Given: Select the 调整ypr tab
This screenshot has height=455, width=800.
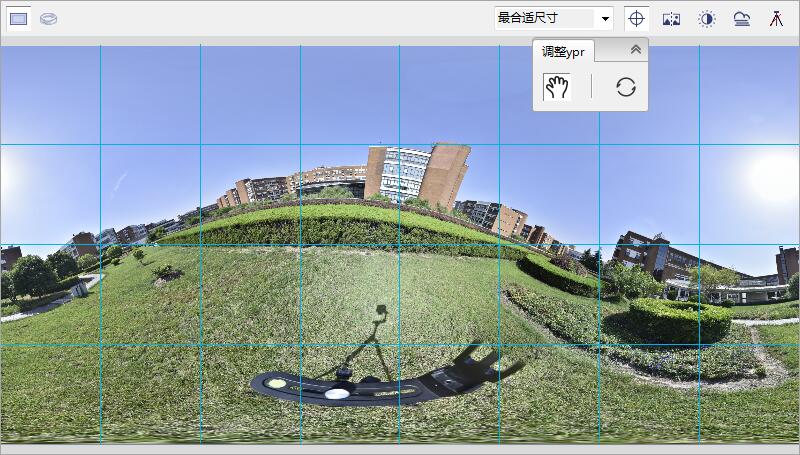Looking at the screenshot, I should 564,51.
